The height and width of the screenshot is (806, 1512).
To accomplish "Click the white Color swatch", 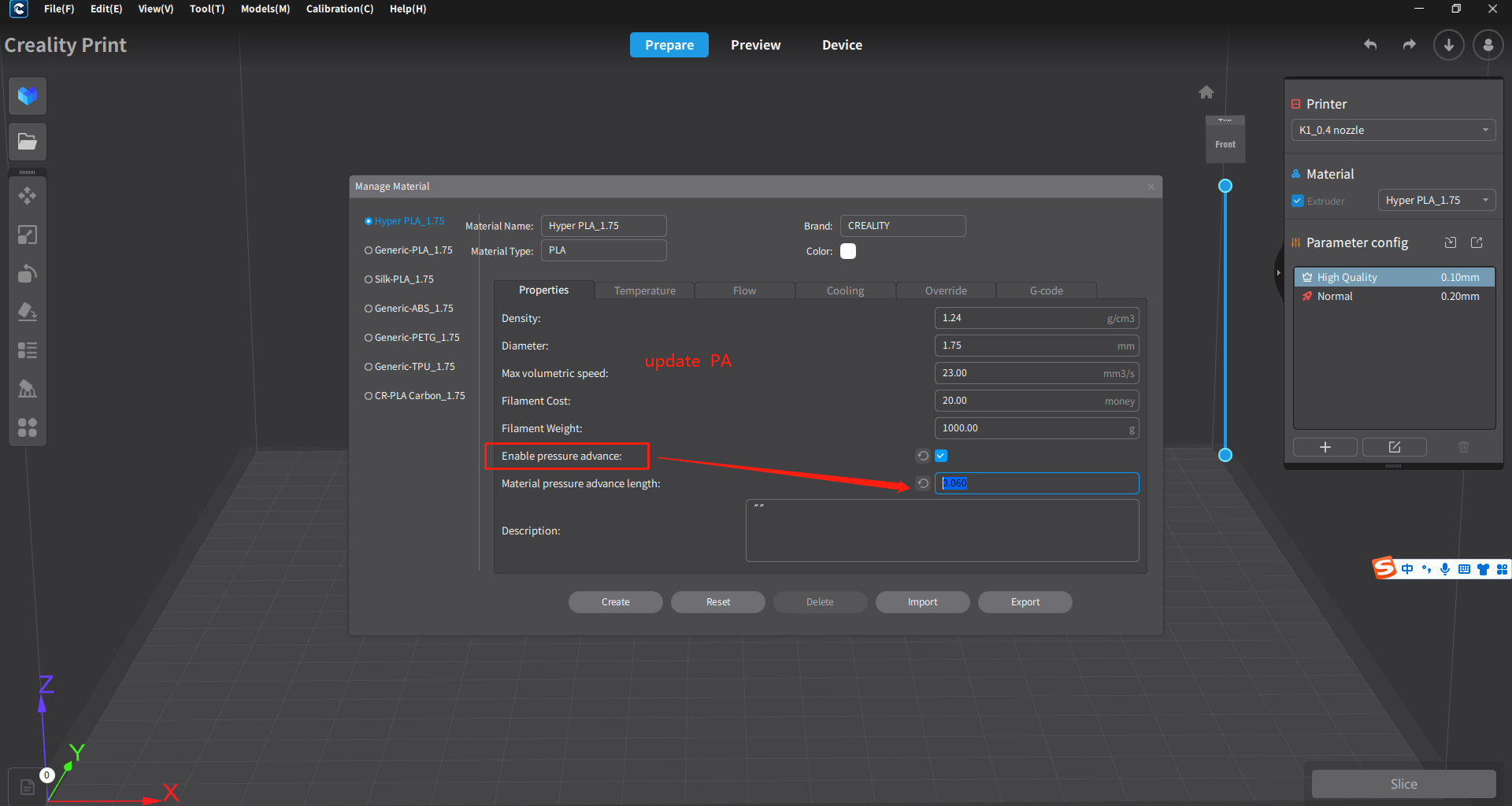I will tap(848, 251).
